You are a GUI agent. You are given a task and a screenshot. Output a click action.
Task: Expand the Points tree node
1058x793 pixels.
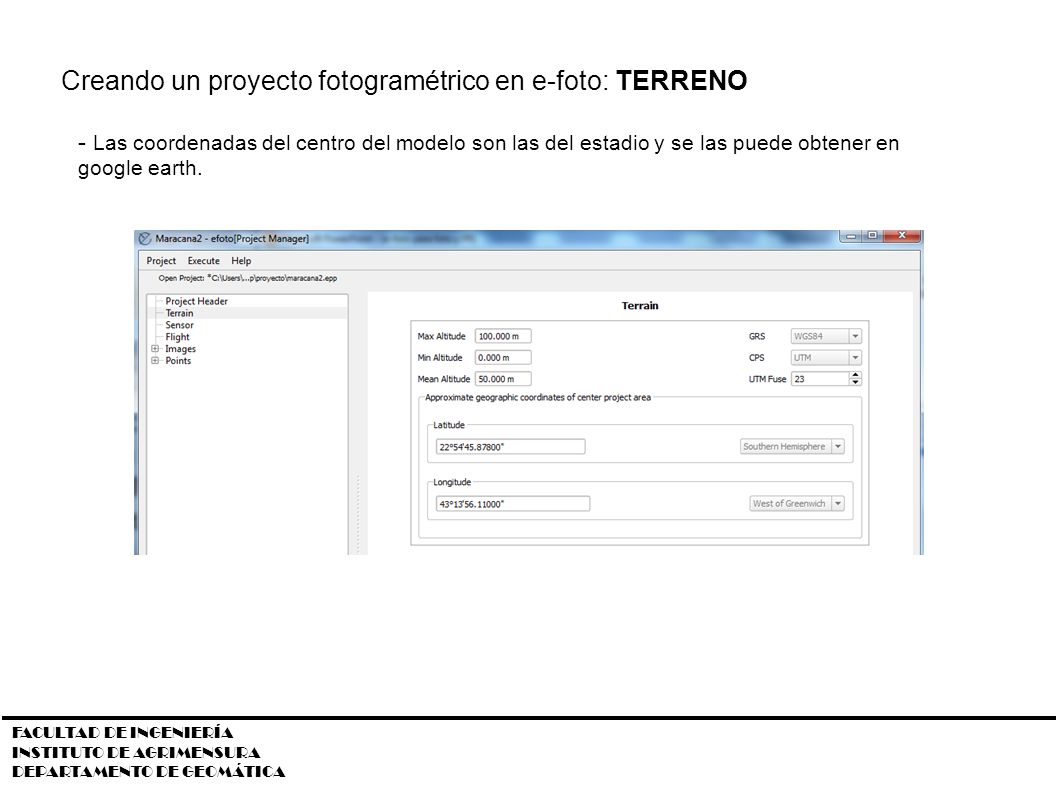[x=155, y=361]
